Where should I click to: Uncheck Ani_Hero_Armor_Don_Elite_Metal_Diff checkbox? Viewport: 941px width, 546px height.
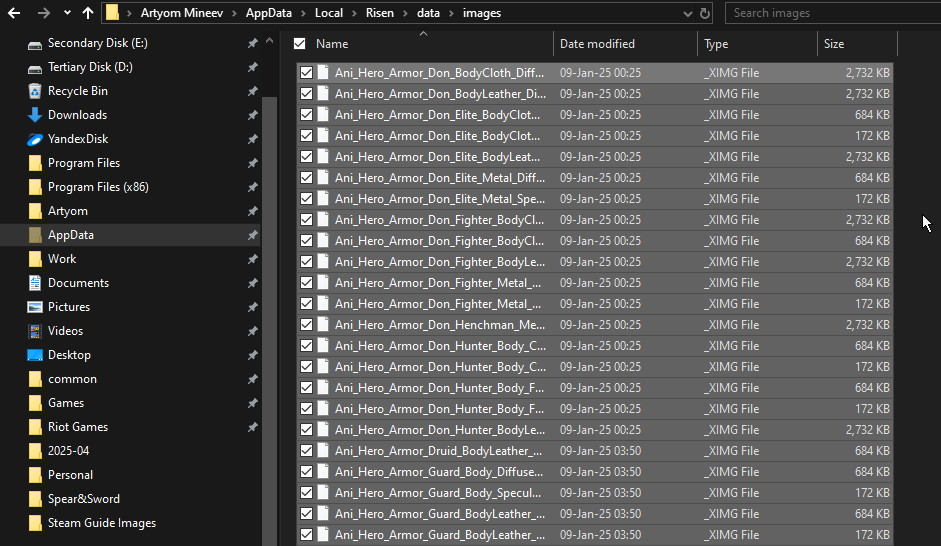click(307, 178)
